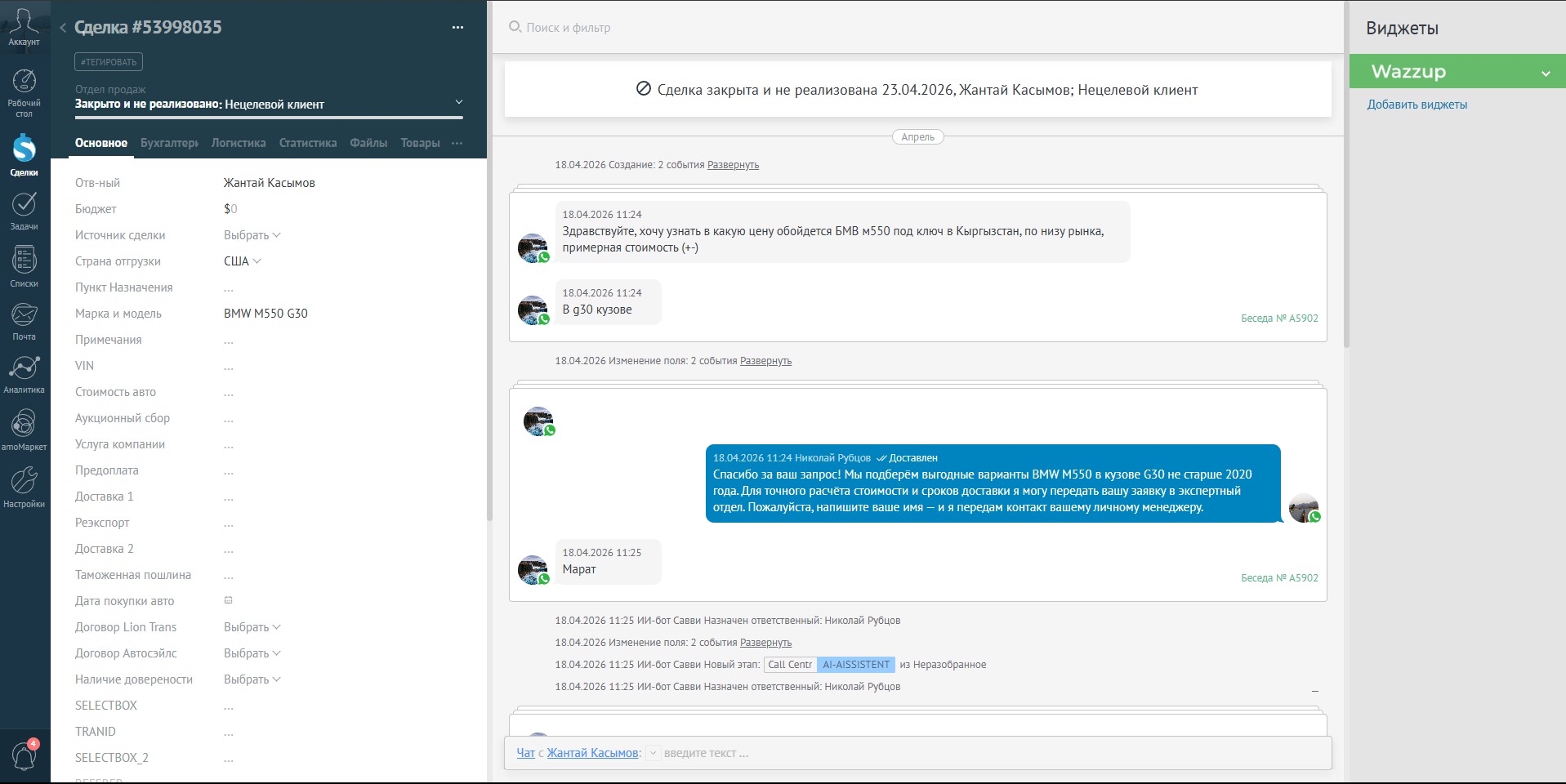Switch to the Файлы tab
The height and width of the screenshot is (784, 1566).
coord(368,143)
